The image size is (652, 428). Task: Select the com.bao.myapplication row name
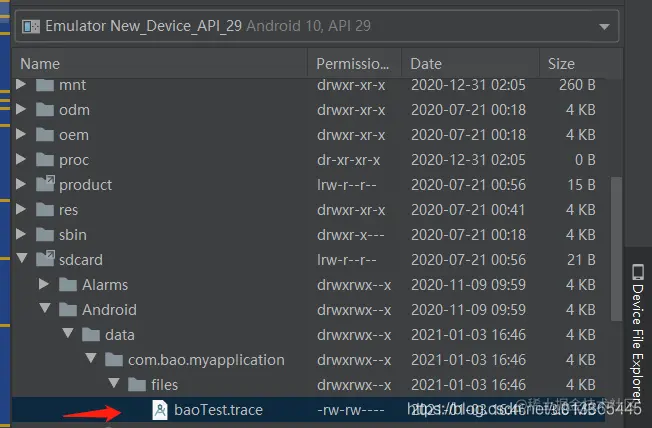click(206, 360)
